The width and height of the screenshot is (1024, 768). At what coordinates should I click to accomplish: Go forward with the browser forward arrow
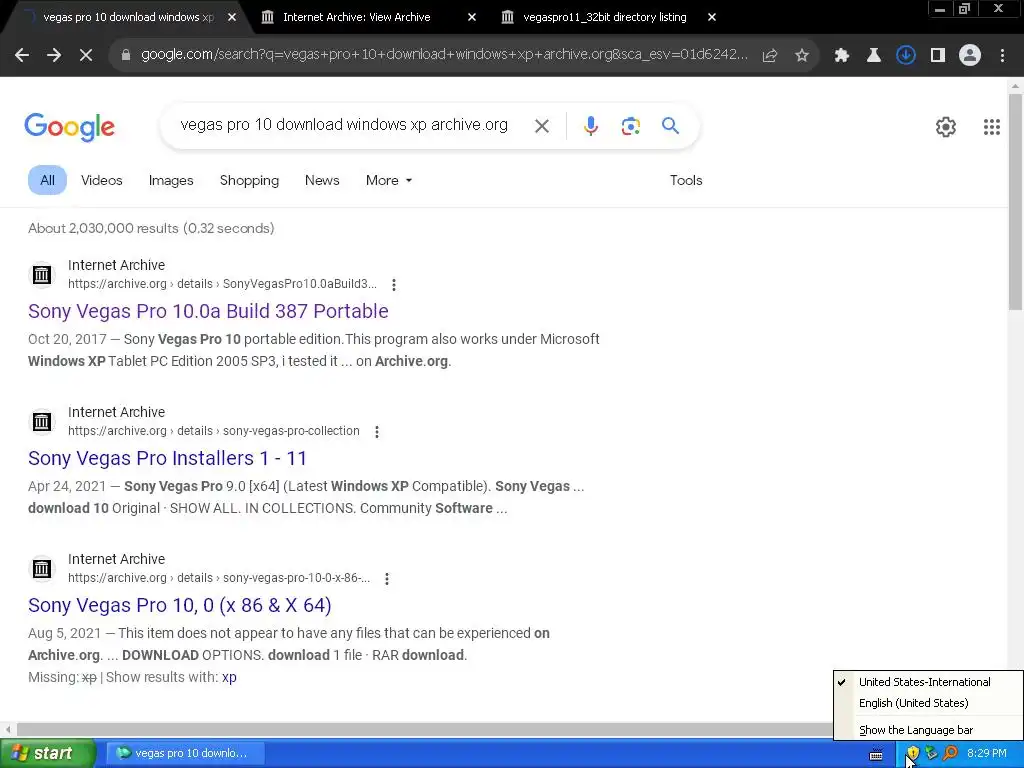54,56
